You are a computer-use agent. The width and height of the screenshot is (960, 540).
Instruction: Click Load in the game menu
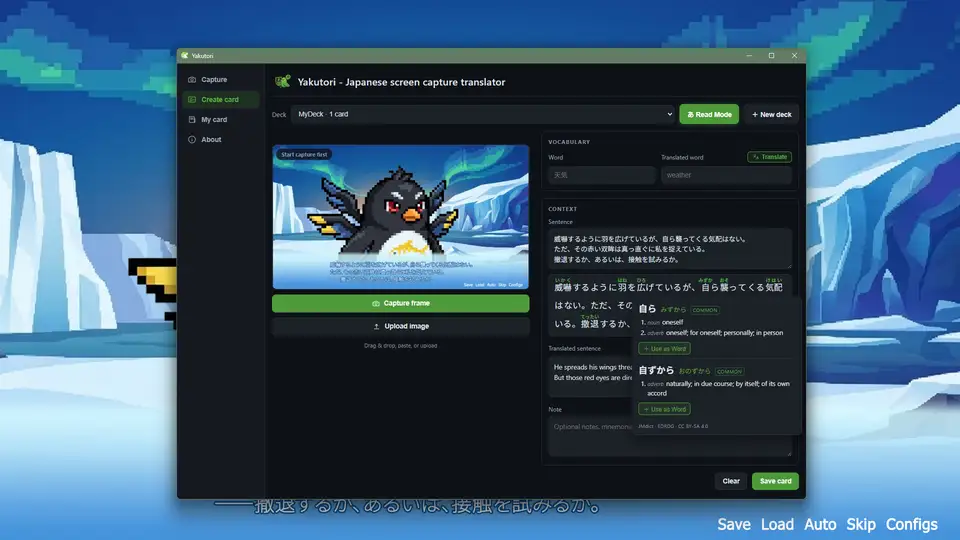777,525
